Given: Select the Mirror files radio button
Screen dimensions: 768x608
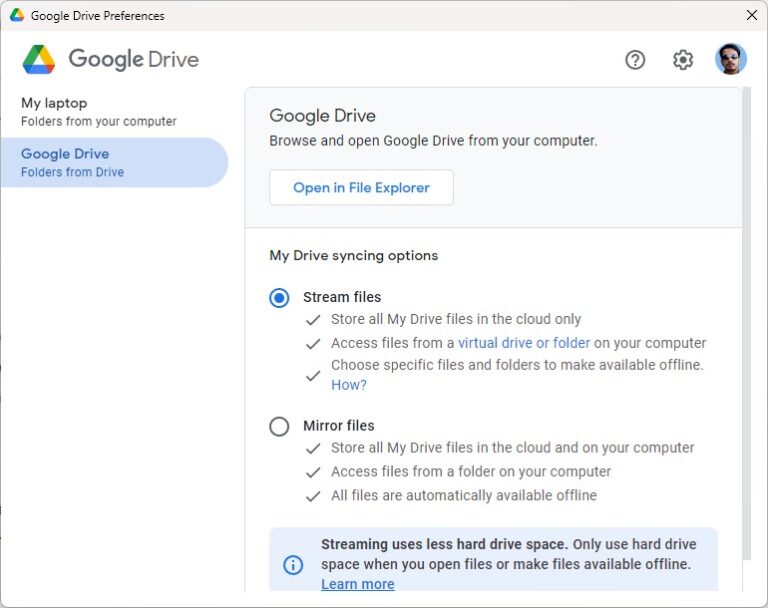Looking at the screenshot, I should tap(279, 426).
